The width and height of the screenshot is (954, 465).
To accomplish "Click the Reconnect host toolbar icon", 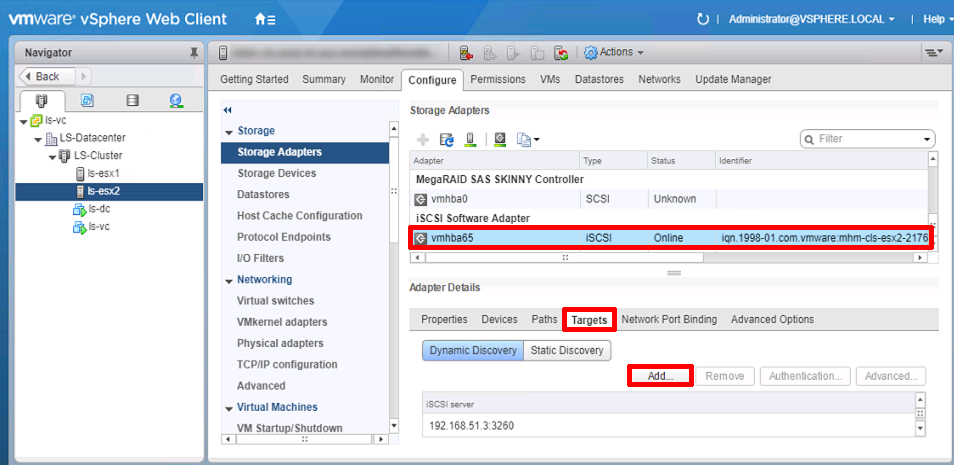I will pyautogui.click(x=561, y=53).
